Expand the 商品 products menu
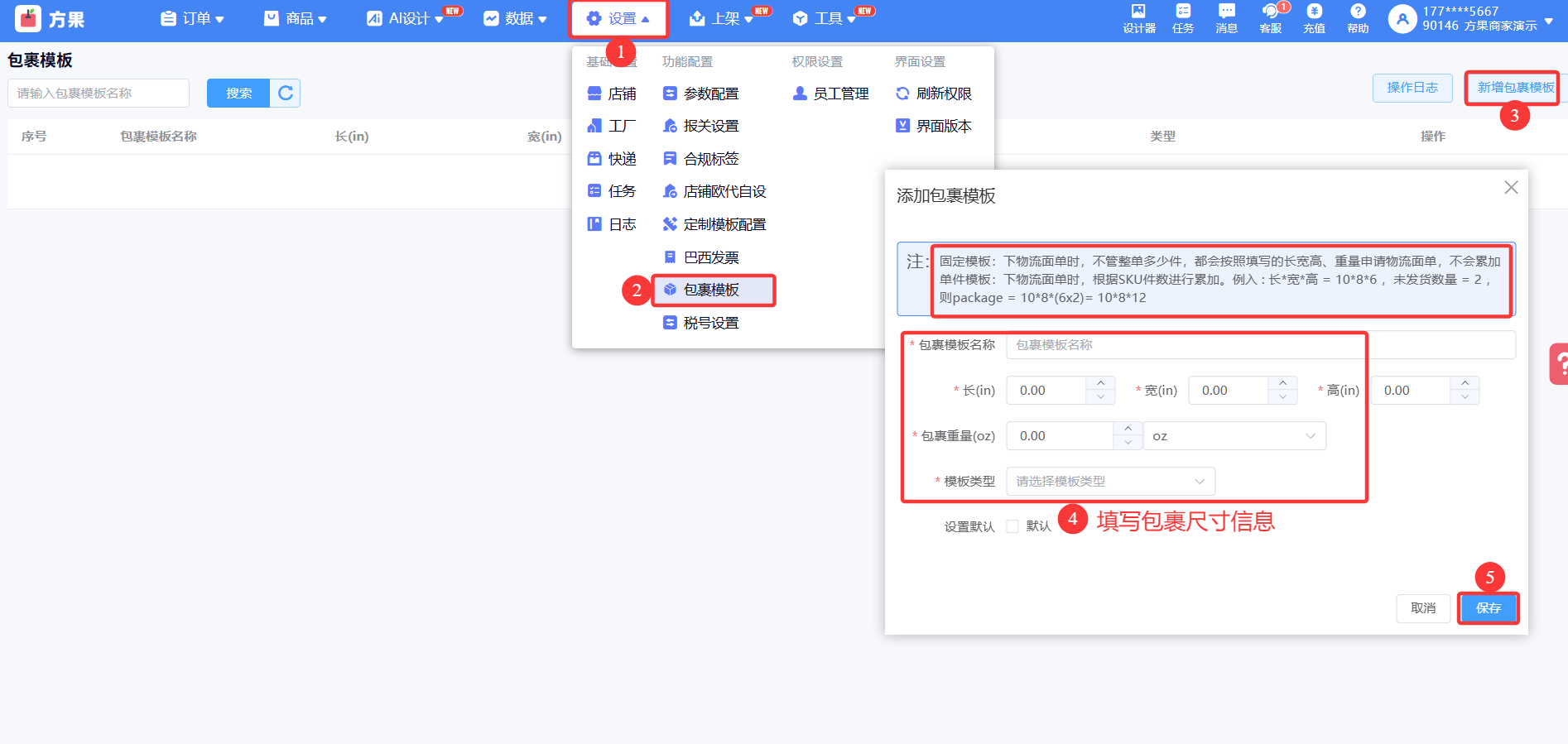 (x=296, y=19)
